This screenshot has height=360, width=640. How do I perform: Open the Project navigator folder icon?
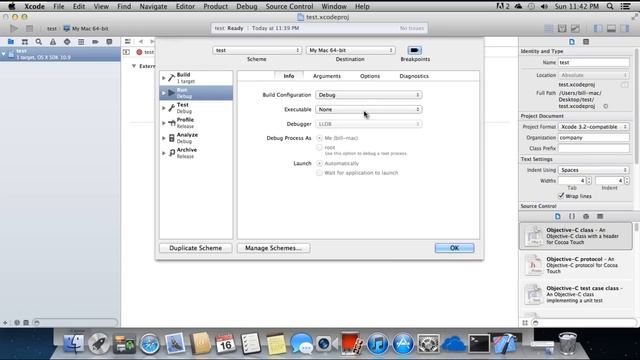point(11,42)
